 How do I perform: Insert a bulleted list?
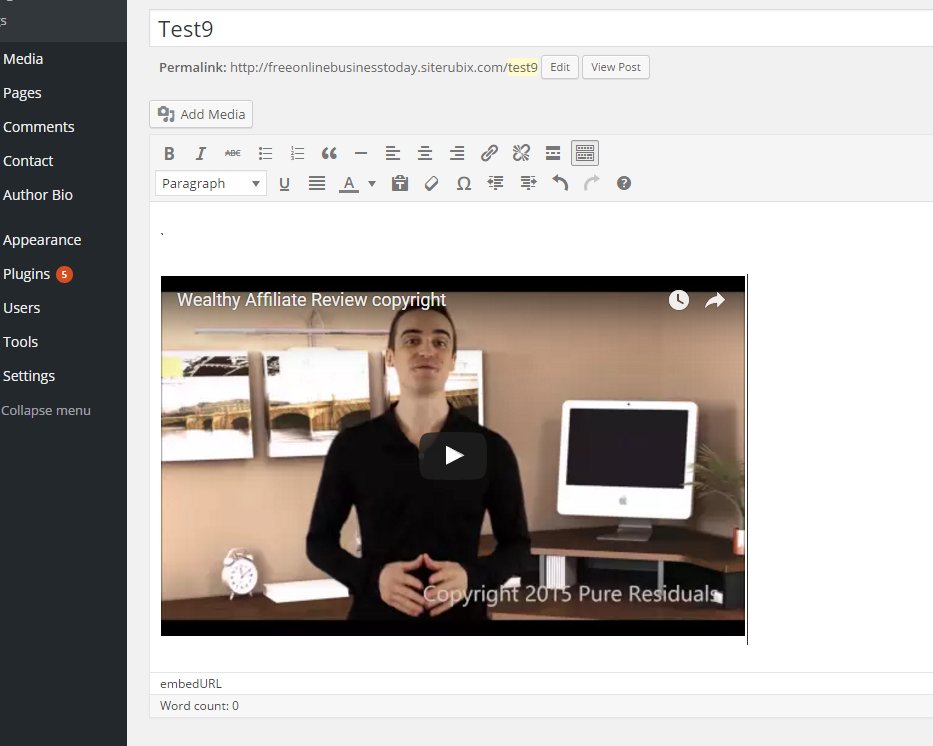(x=265, y=153)
